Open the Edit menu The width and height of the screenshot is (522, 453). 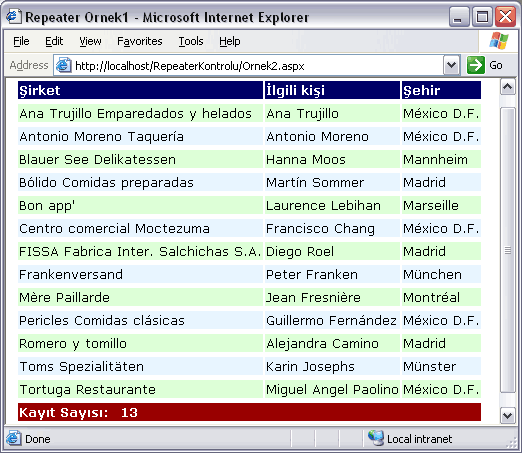54,41
